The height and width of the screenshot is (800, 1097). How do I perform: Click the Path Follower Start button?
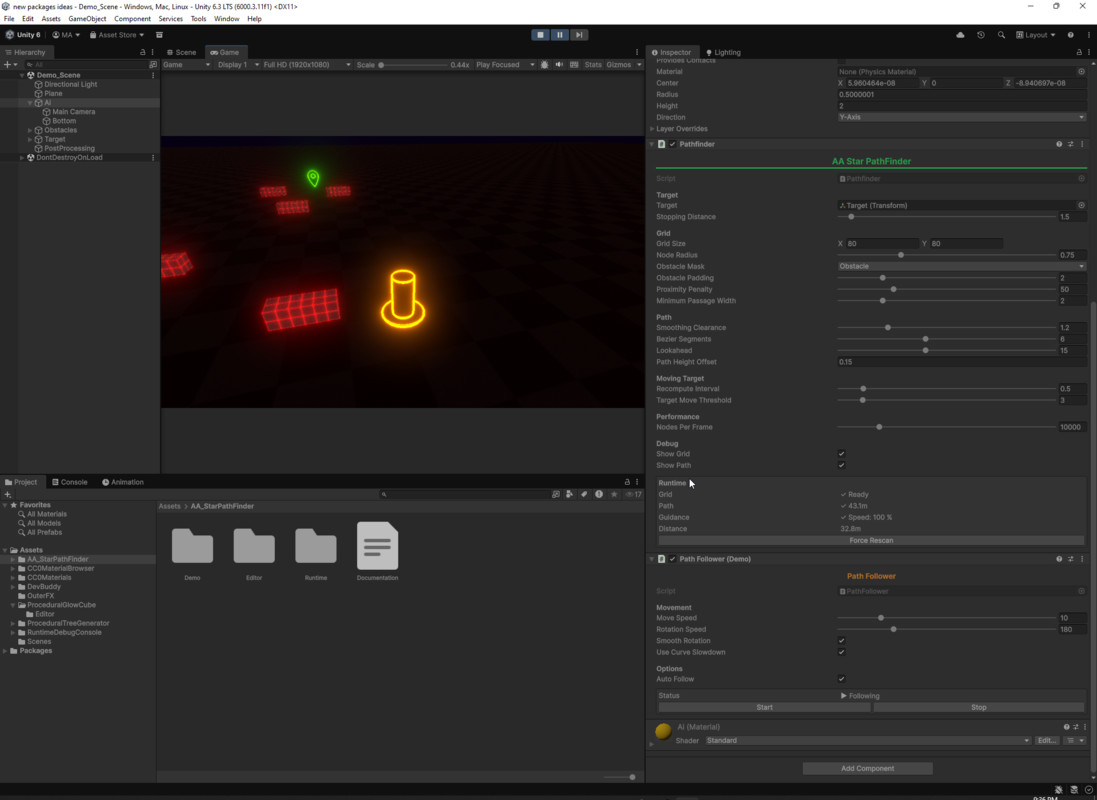pos(764,708)
